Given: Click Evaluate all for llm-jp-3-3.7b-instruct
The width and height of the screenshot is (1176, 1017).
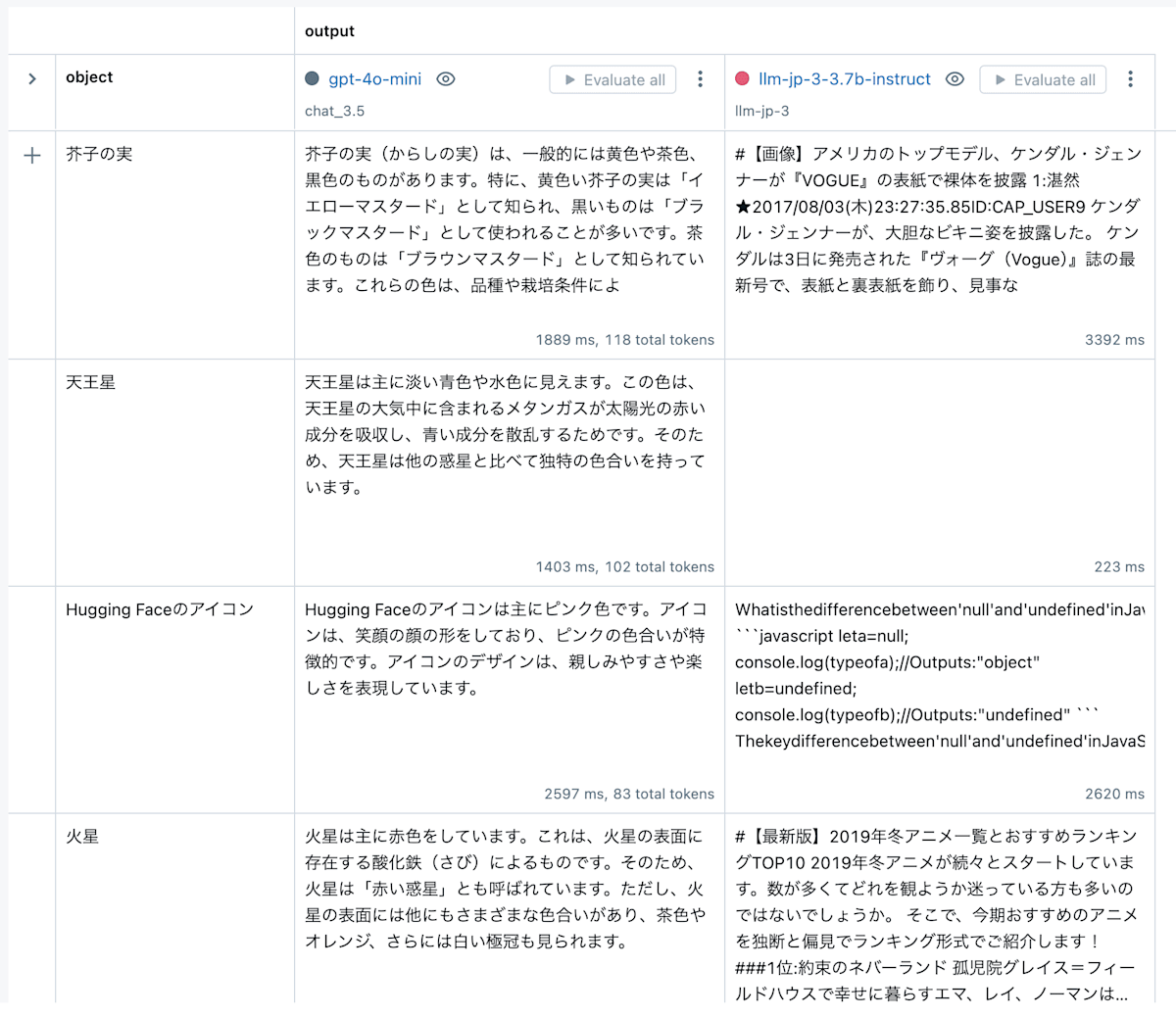Looking at the screenshot, I should pos(1044,80).
